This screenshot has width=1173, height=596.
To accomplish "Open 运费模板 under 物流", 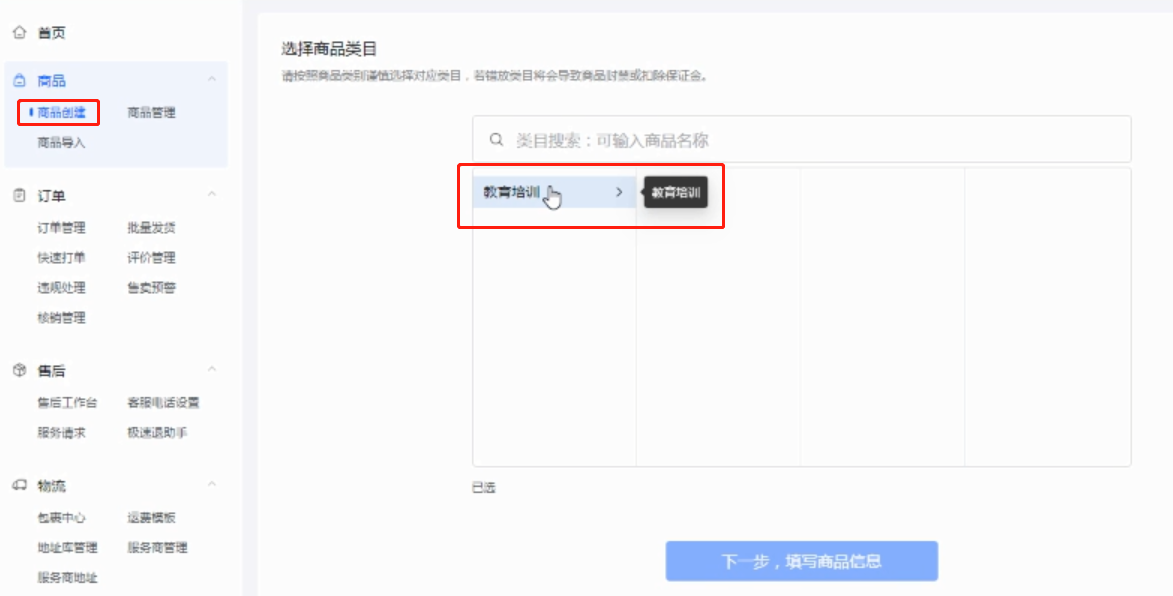I will pyautogui.click(x=151, y=517).
